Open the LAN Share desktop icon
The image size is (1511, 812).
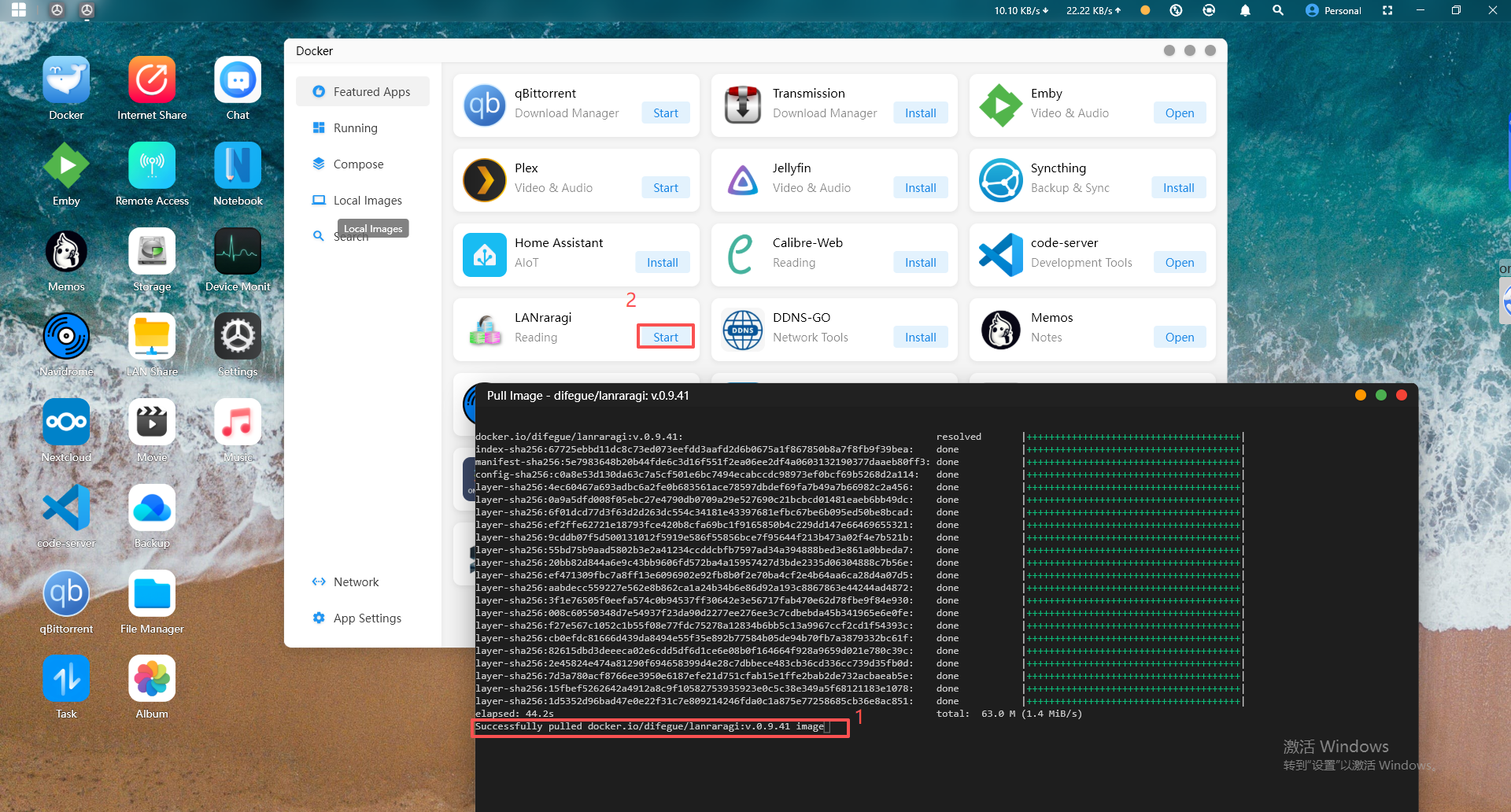[x=152, y=337]
